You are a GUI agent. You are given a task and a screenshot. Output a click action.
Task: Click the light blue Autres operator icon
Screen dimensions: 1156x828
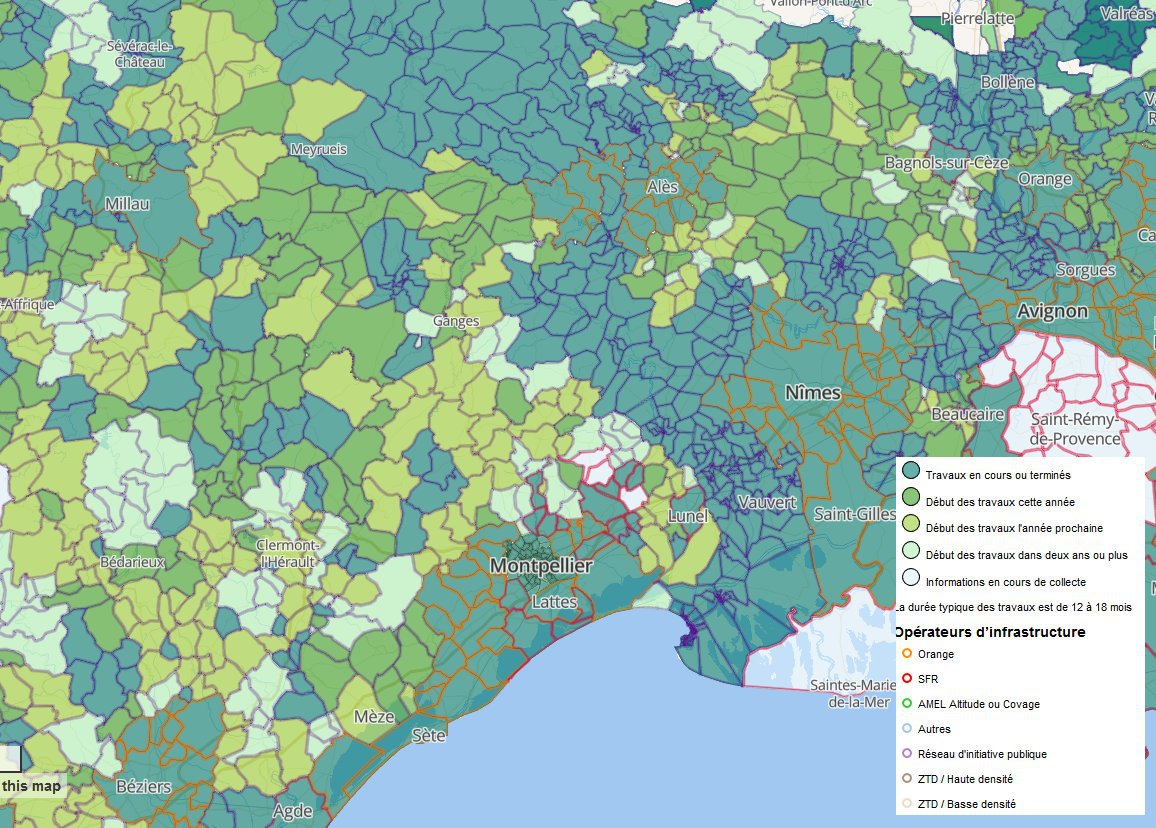click(907, 729)
